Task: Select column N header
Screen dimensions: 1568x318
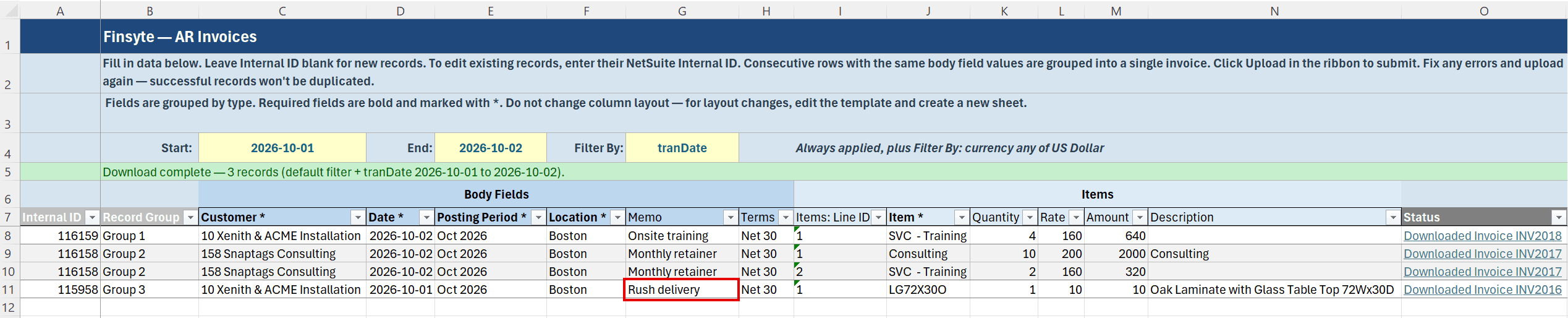Action: [x=1274, y=11]
